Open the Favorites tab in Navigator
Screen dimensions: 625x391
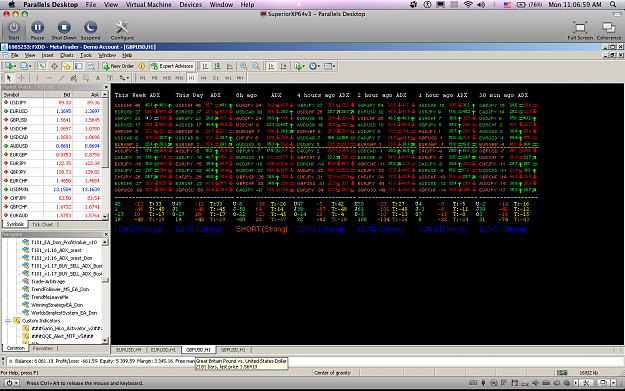point(43,348)
